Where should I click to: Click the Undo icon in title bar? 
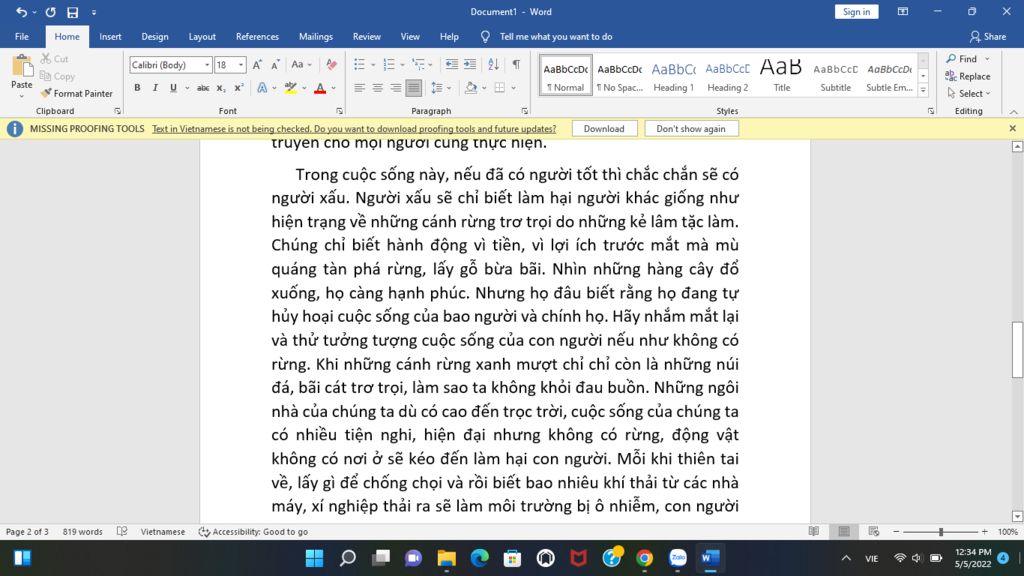[x=21, y=12]
